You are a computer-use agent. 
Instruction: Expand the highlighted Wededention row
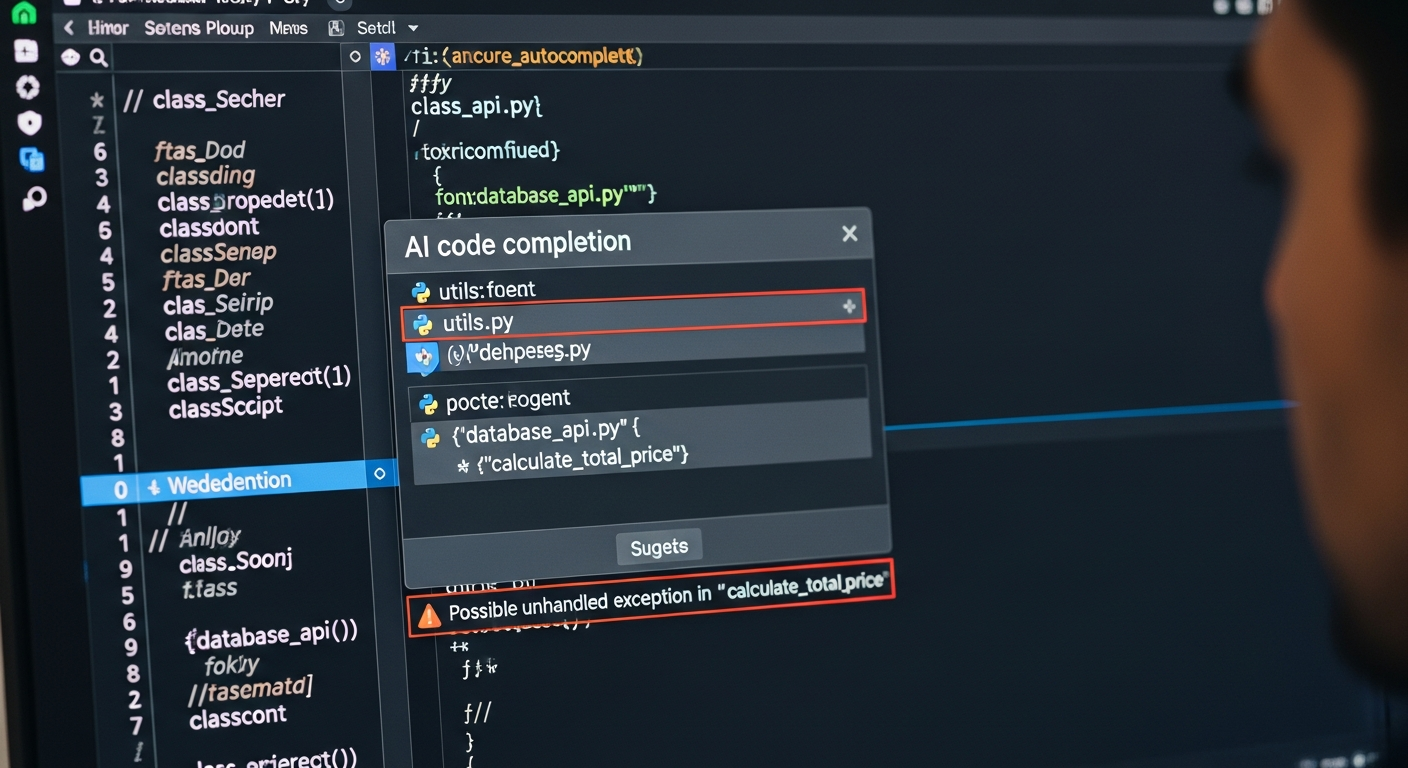point(153,488)
